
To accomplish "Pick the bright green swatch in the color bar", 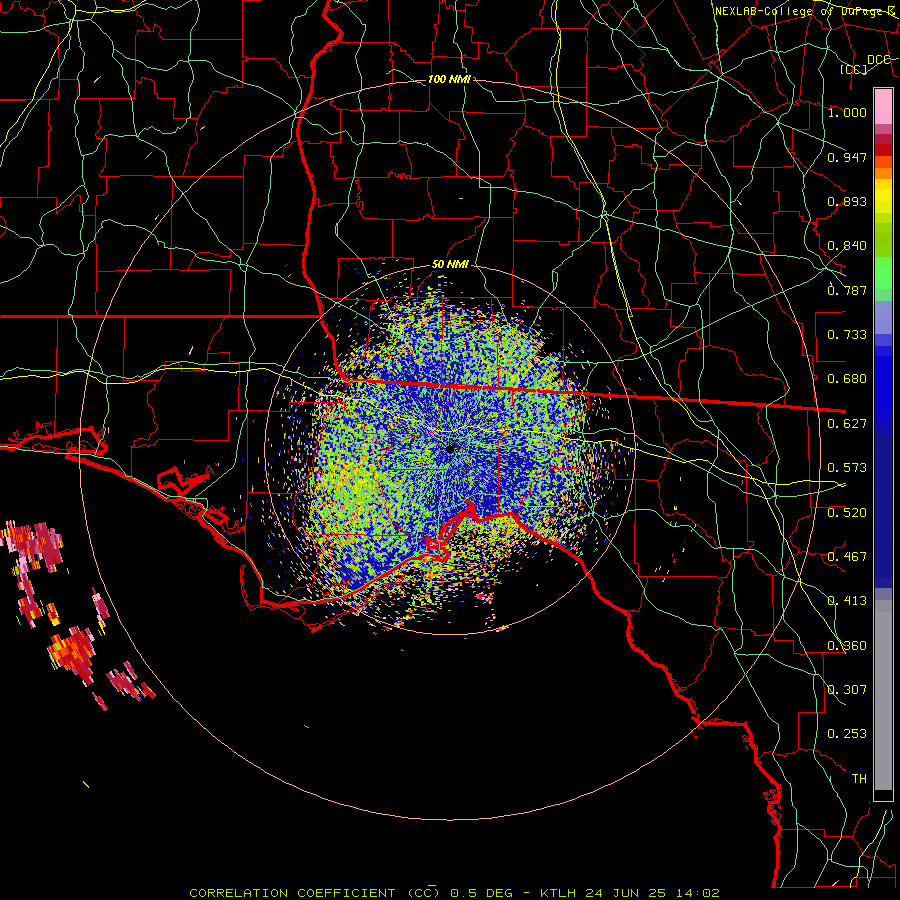I will coord(883,273).
